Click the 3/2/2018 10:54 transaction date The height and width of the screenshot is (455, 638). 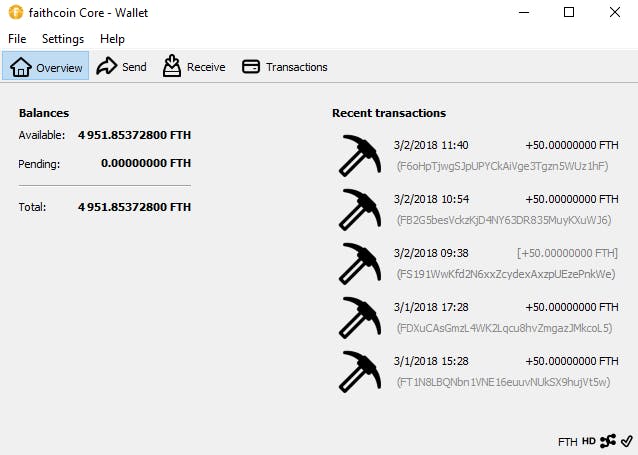click(x=431, y=199)
